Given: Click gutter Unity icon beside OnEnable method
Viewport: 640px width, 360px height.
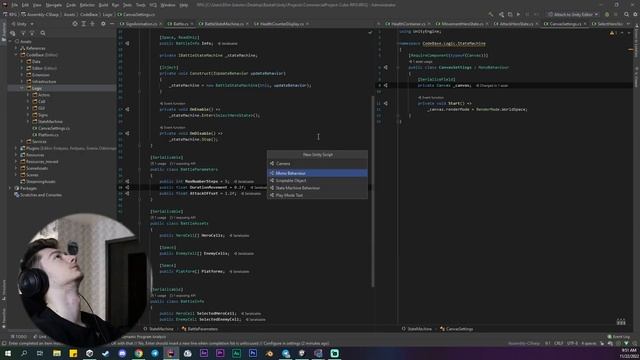Looking at the screenshot, I should pos(127,109).
